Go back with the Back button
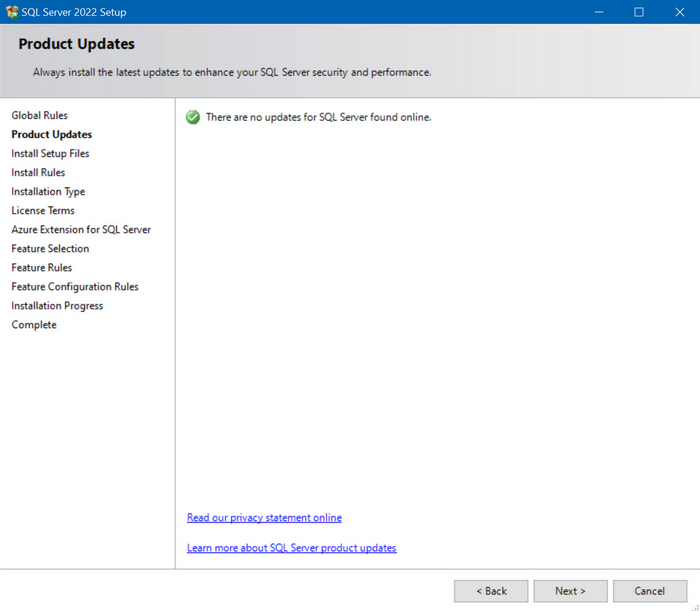Viewport: 700px width, 611px height. pyautogui.click(x=490, y=591)
